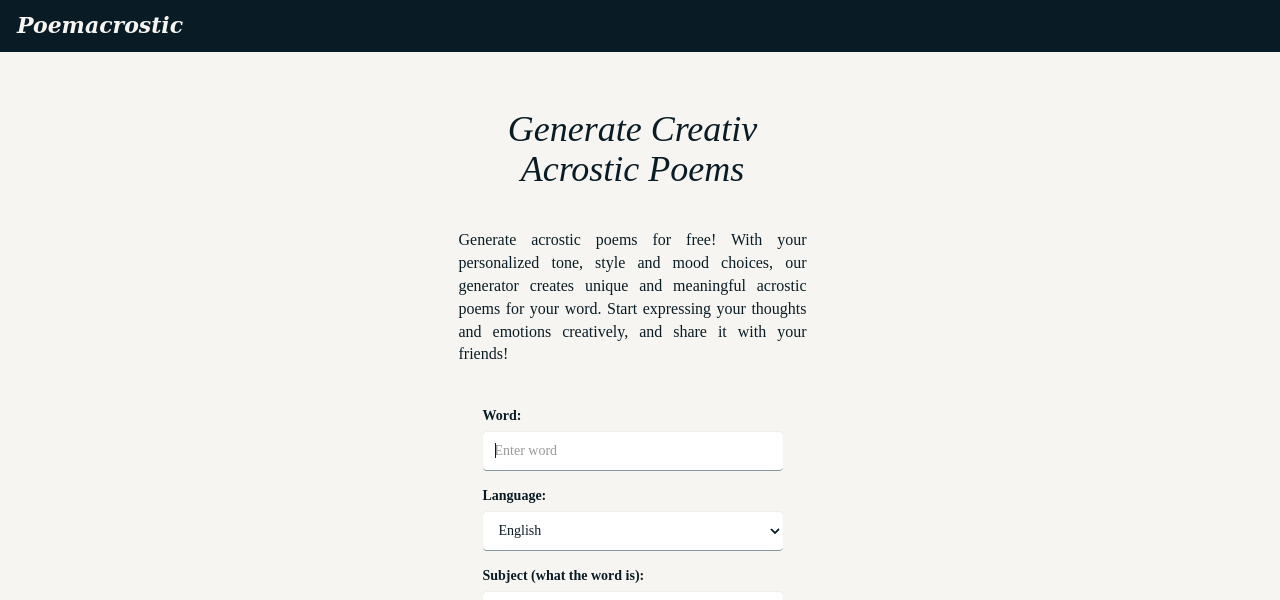Screen dimensions: 1280x600
Task: Click the "Generate Creativ" heading line
Action: click(x=632, y=130)
